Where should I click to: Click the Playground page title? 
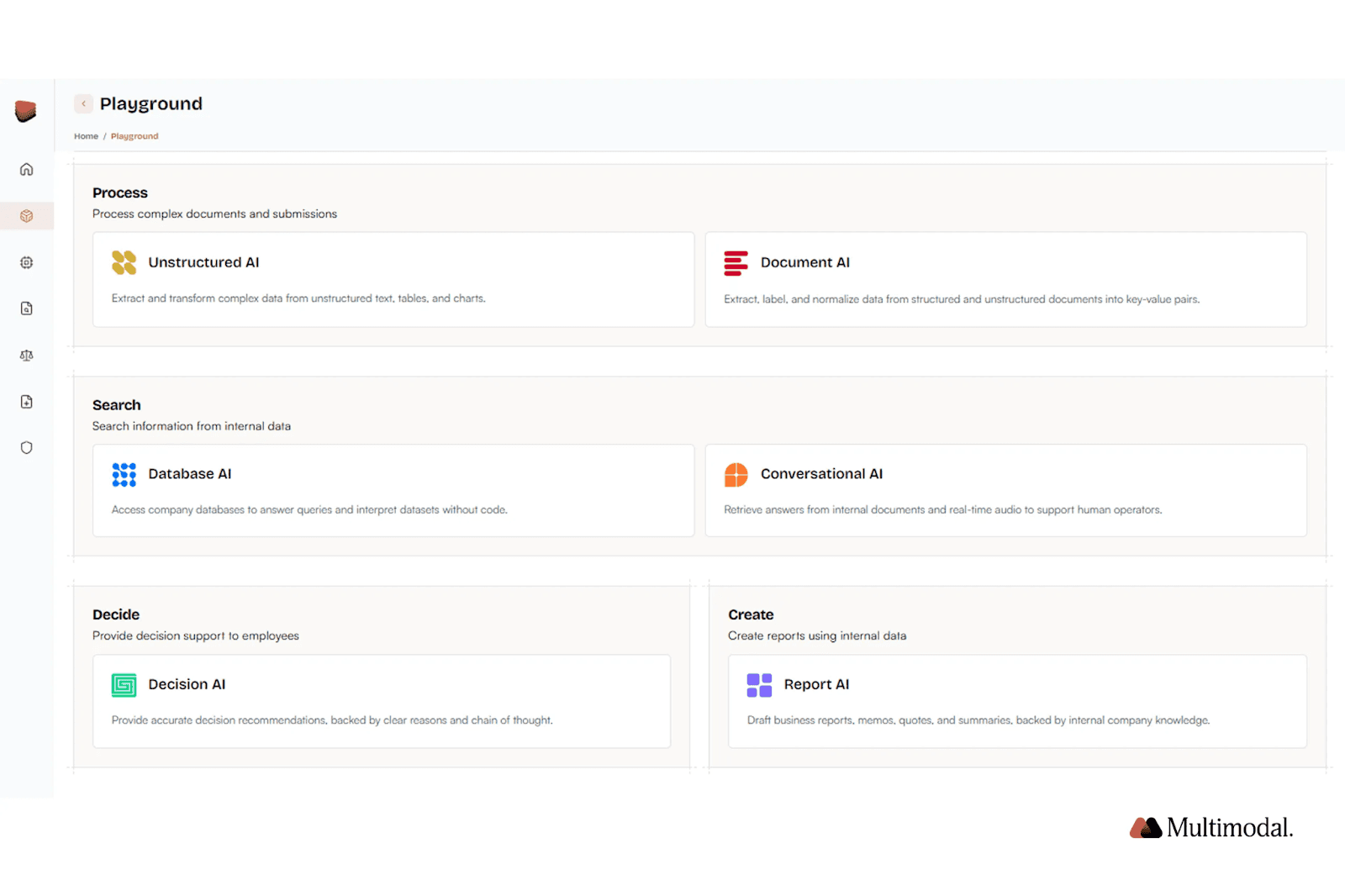[x=151, y=103]
